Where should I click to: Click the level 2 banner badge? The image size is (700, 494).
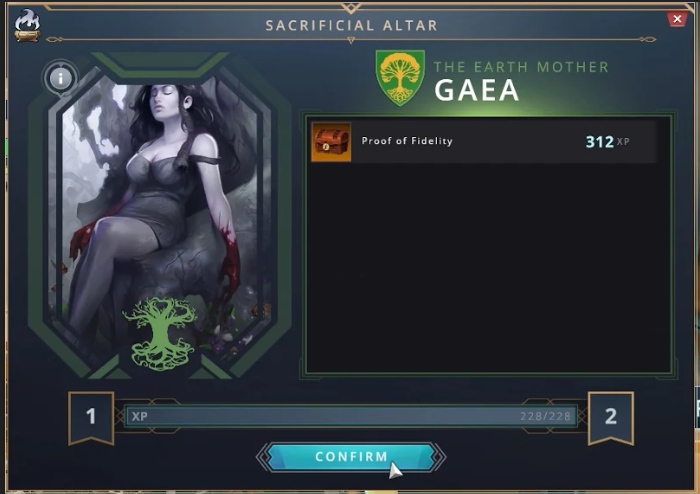coord(610,418)
